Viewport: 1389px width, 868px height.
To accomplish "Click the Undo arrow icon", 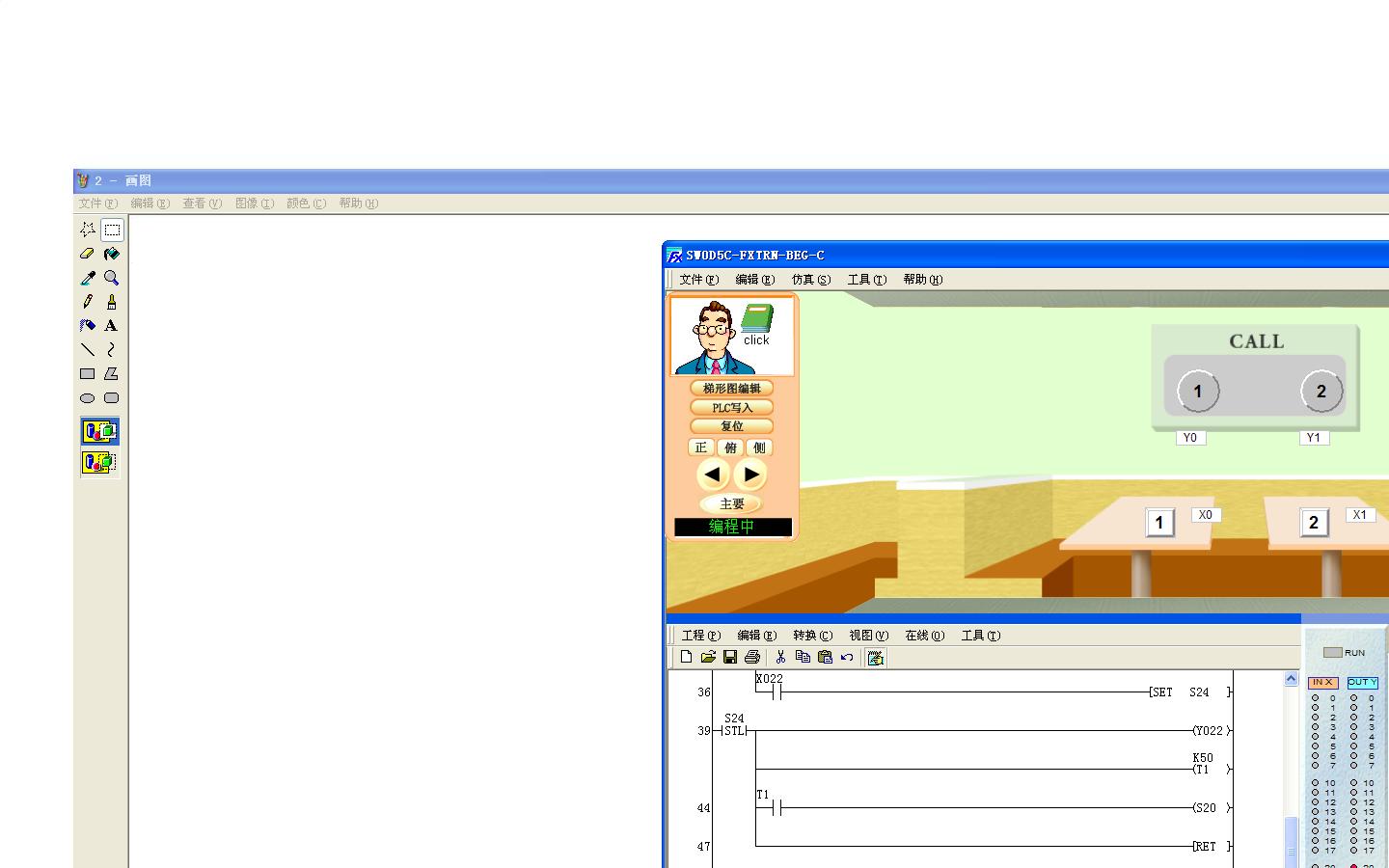I will 847,657.
